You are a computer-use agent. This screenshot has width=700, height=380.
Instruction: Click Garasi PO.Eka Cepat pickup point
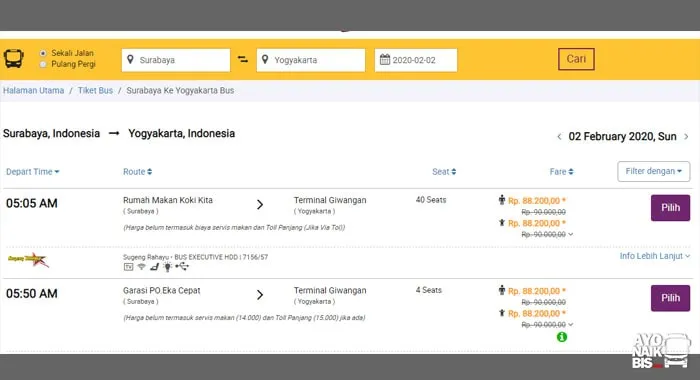coord(162,291)
